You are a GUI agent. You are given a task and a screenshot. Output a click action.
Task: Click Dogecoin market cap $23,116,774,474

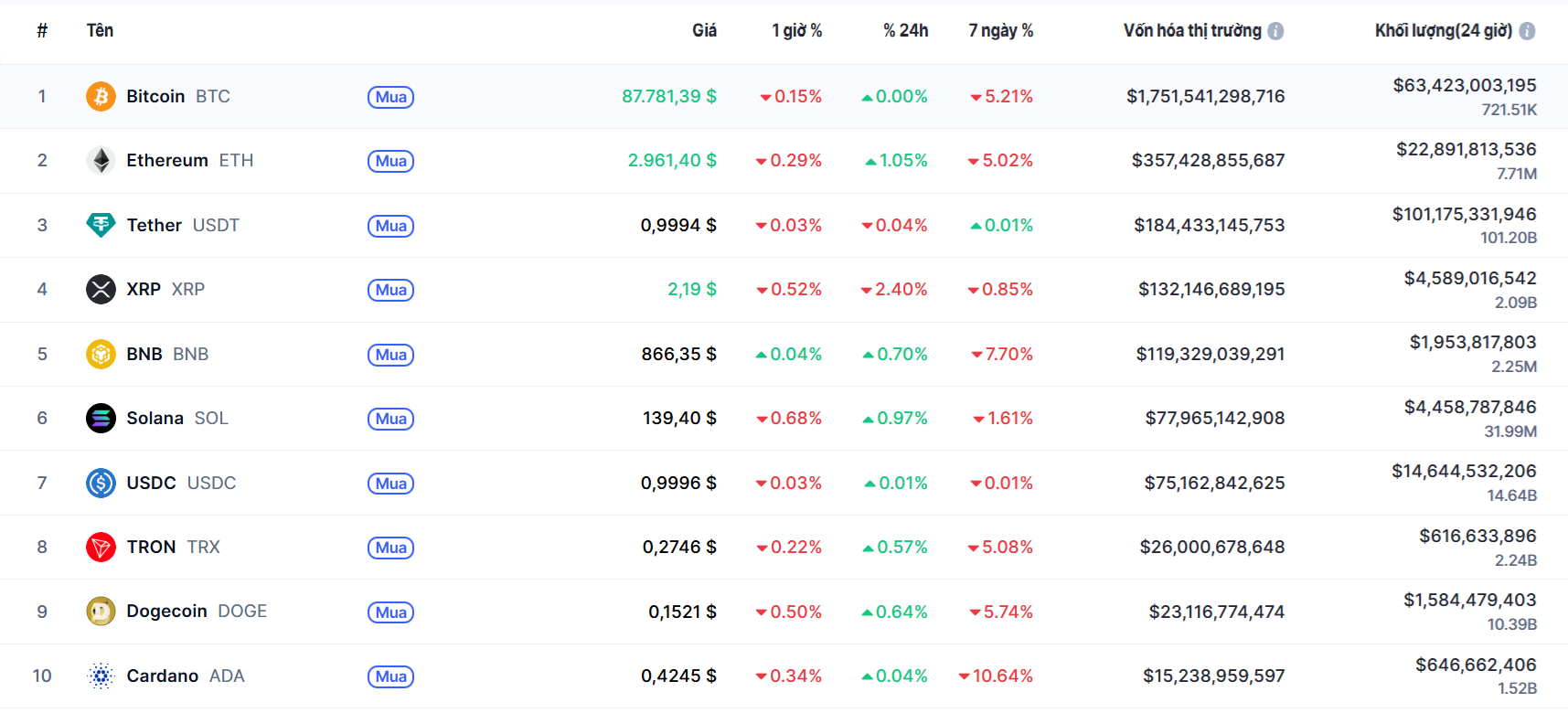point(1216,612)
